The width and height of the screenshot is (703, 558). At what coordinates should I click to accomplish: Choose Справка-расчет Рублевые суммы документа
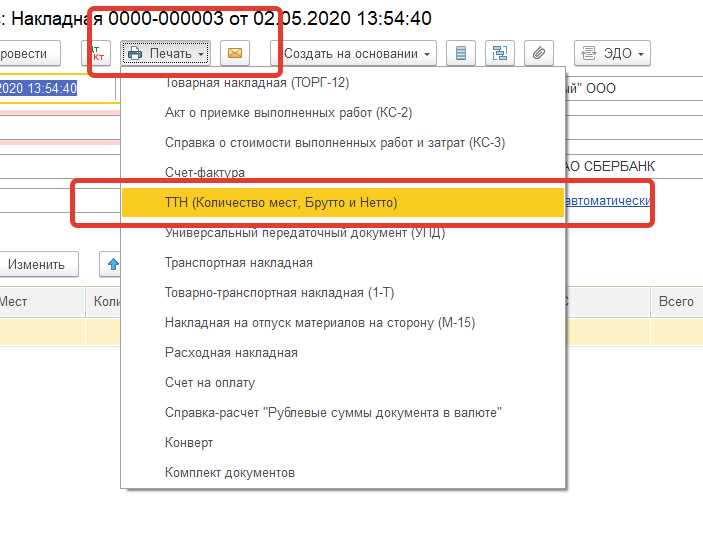pyautogui.click(x=343, y=413)
